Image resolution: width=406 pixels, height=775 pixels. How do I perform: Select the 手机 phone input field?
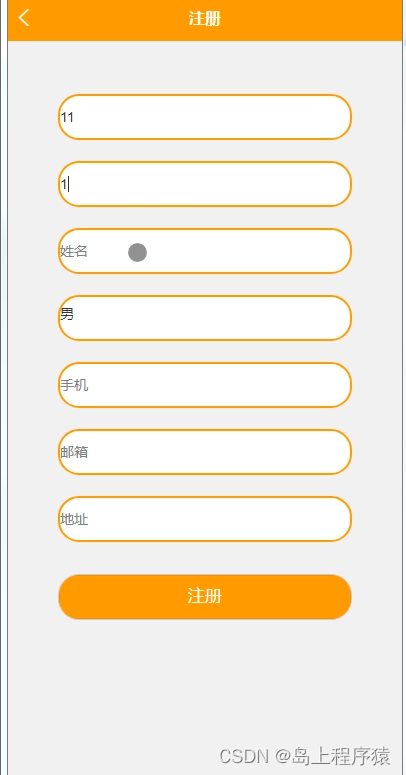coord(205,385)
